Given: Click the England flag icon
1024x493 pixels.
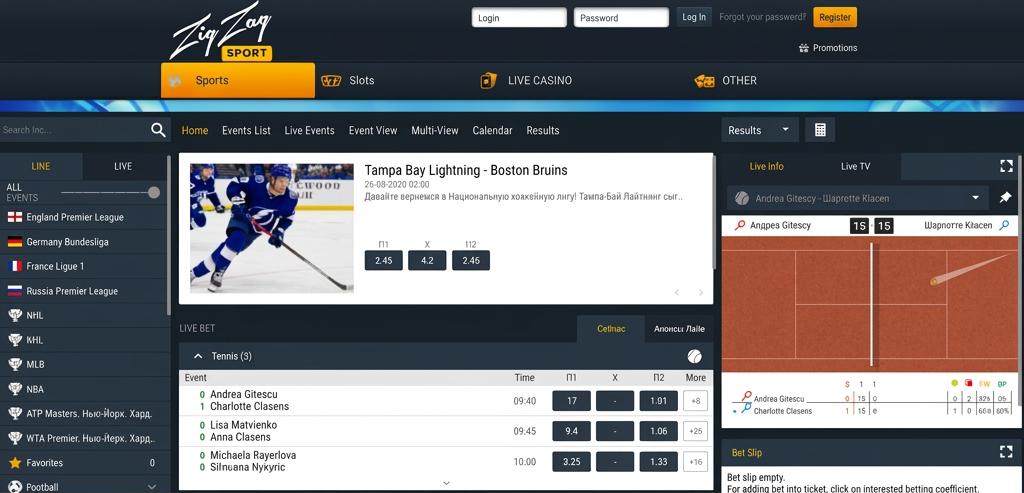Looking at the screenshot, I should click(14, 217).
